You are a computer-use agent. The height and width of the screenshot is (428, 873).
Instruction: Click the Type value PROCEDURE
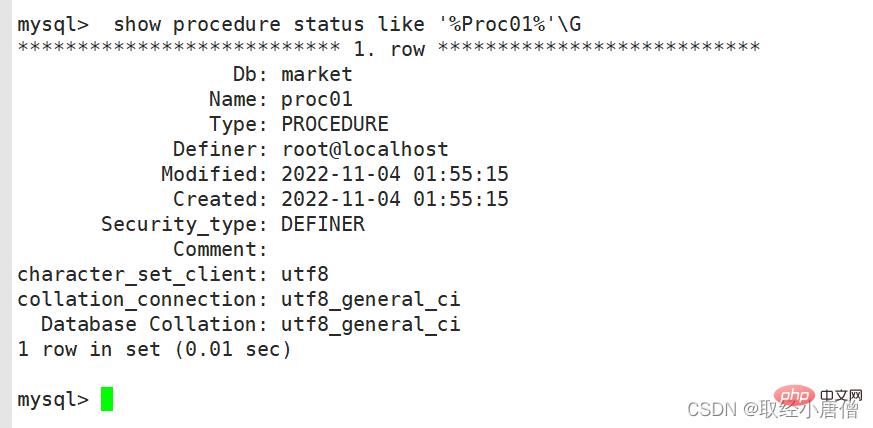tap(334, 124)
